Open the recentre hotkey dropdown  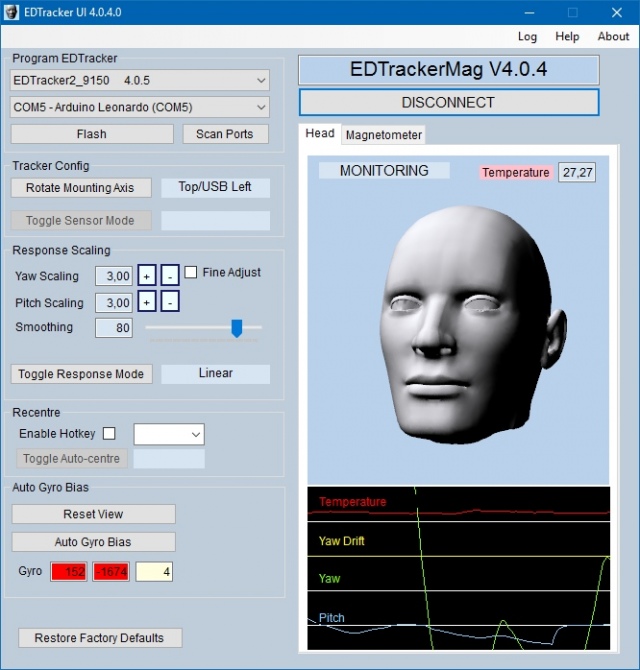169,435
